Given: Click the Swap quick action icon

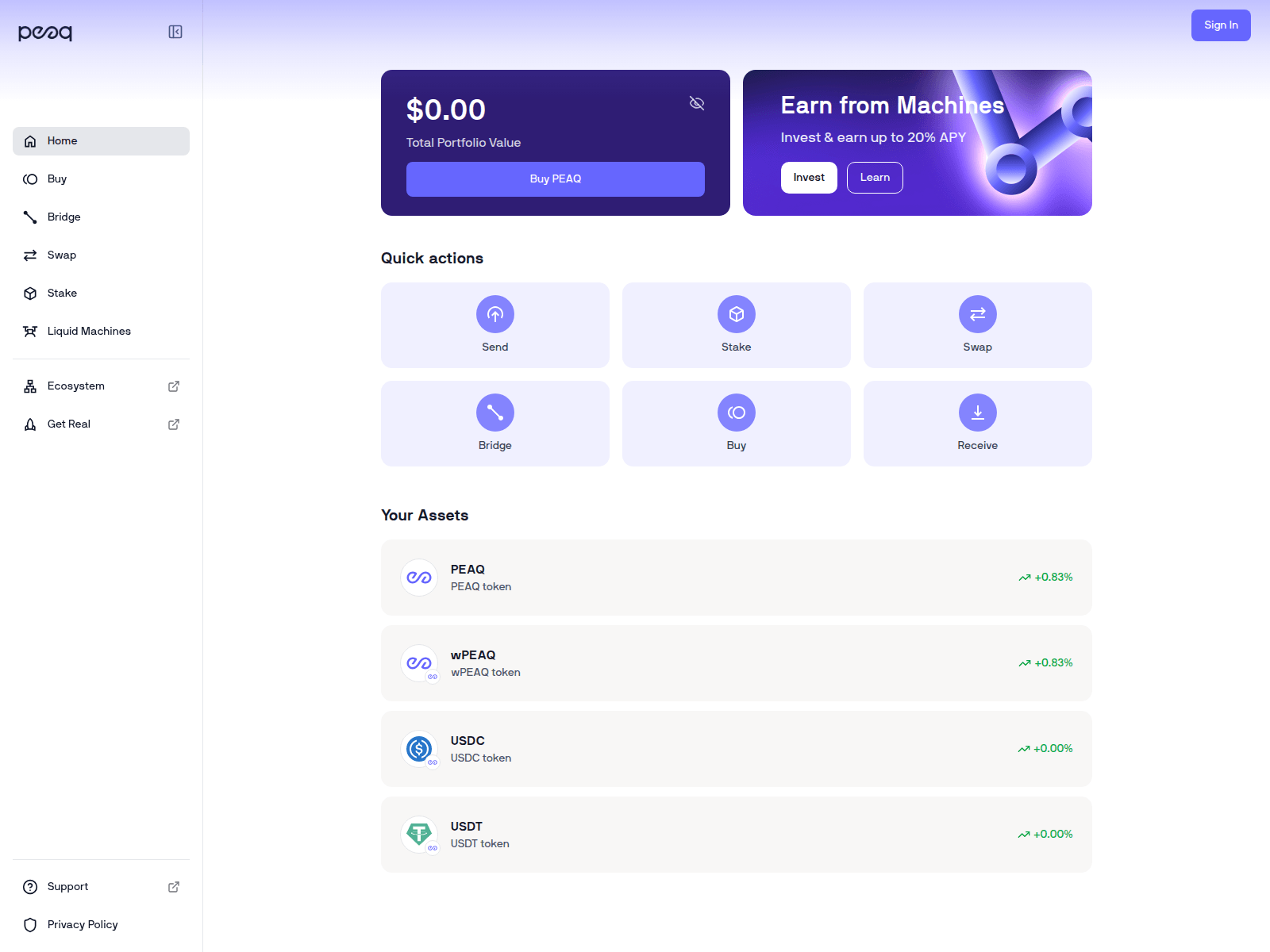Looking at the screenshot, I should (978, 314).
